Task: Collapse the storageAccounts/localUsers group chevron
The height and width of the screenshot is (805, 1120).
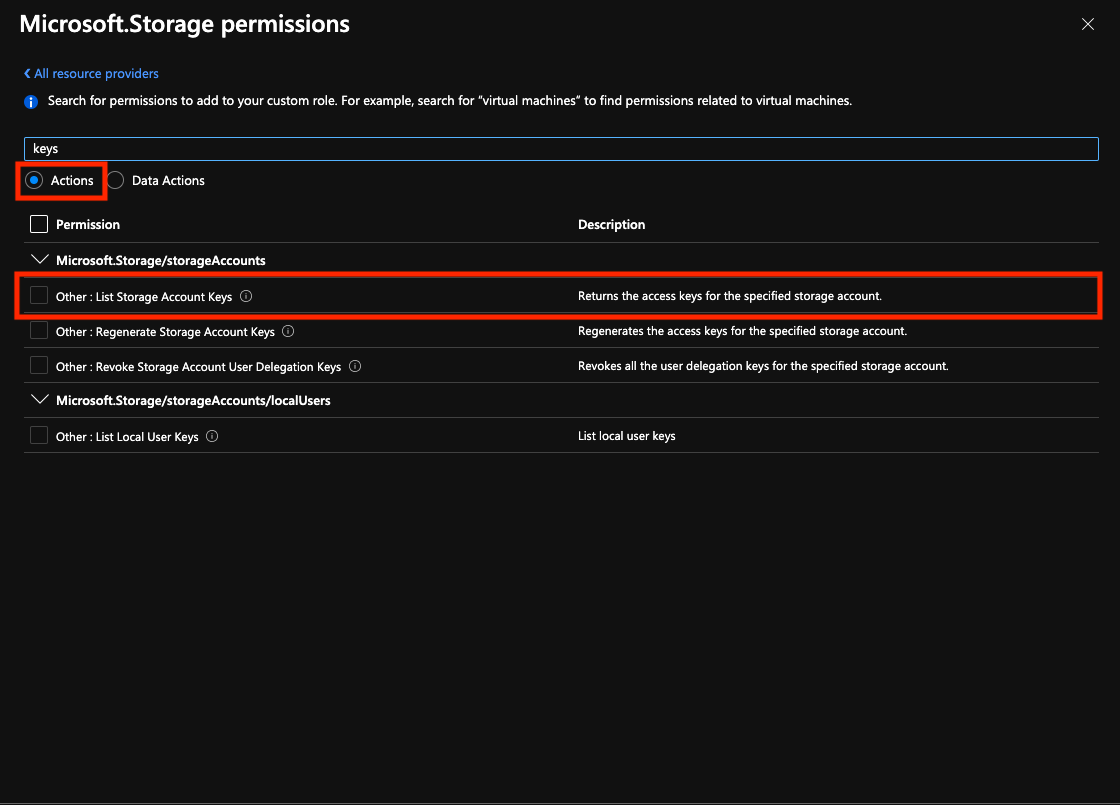Action: tap(40, 399)
